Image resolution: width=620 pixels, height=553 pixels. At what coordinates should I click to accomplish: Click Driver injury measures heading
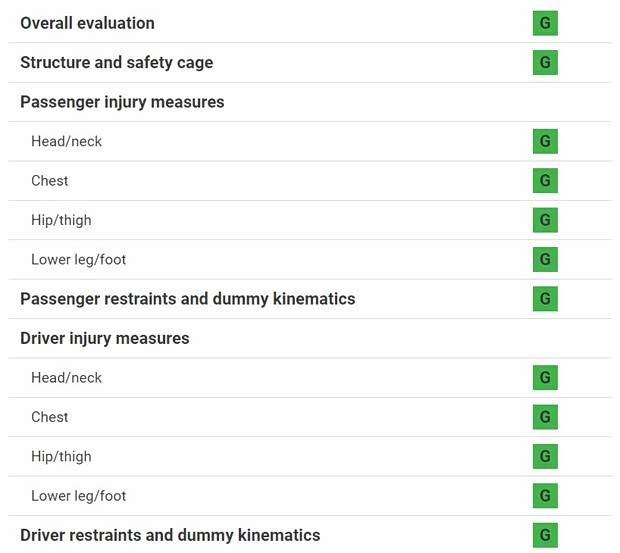click(x=104, y=338)
